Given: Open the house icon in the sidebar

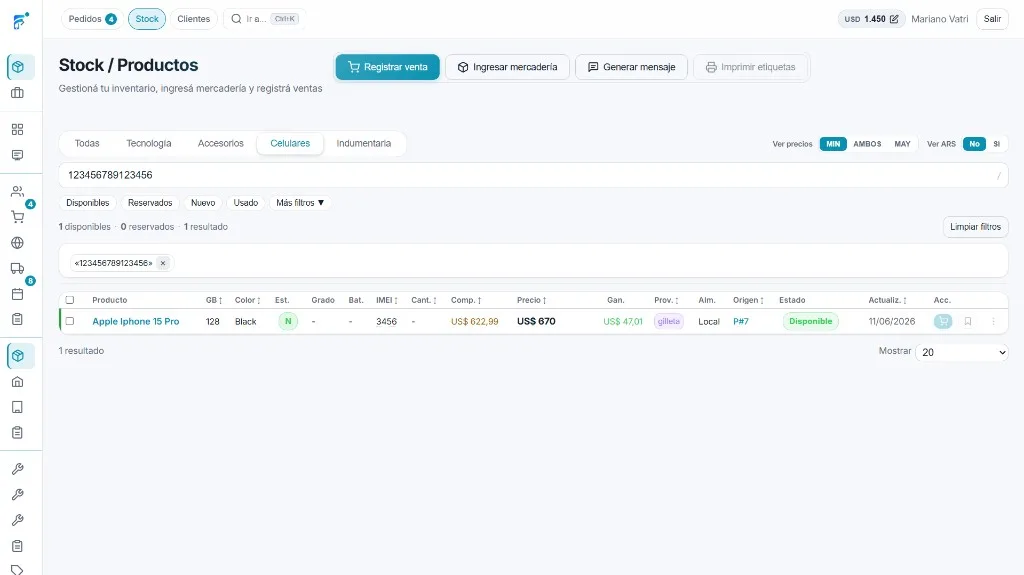Looking at the screenshot, I should pyautogui.click(x=18, y=382).
